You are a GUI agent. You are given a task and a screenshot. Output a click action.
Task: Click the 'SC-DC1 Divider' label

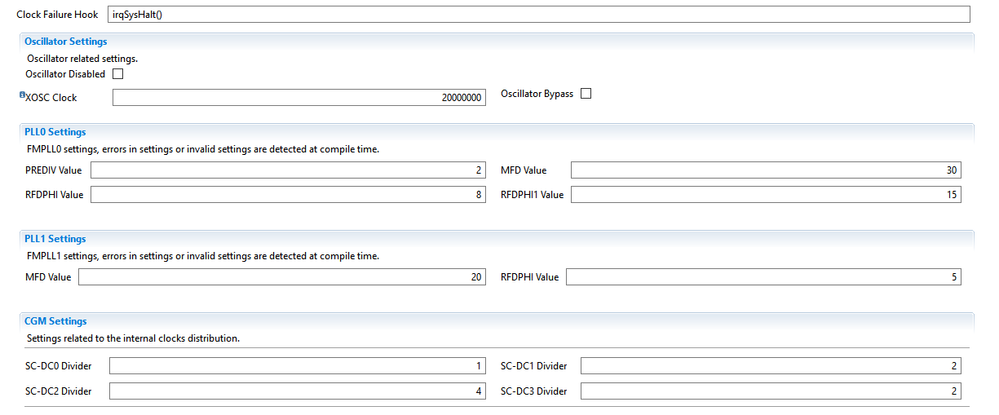point(534,366)
